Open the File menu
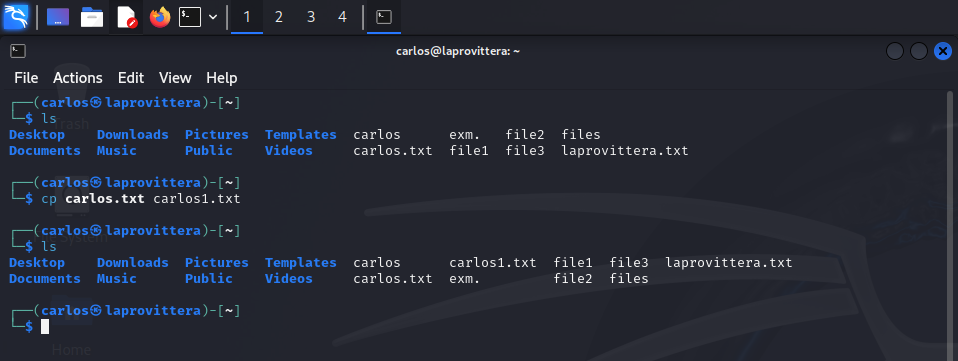 [x=26, y=78]
